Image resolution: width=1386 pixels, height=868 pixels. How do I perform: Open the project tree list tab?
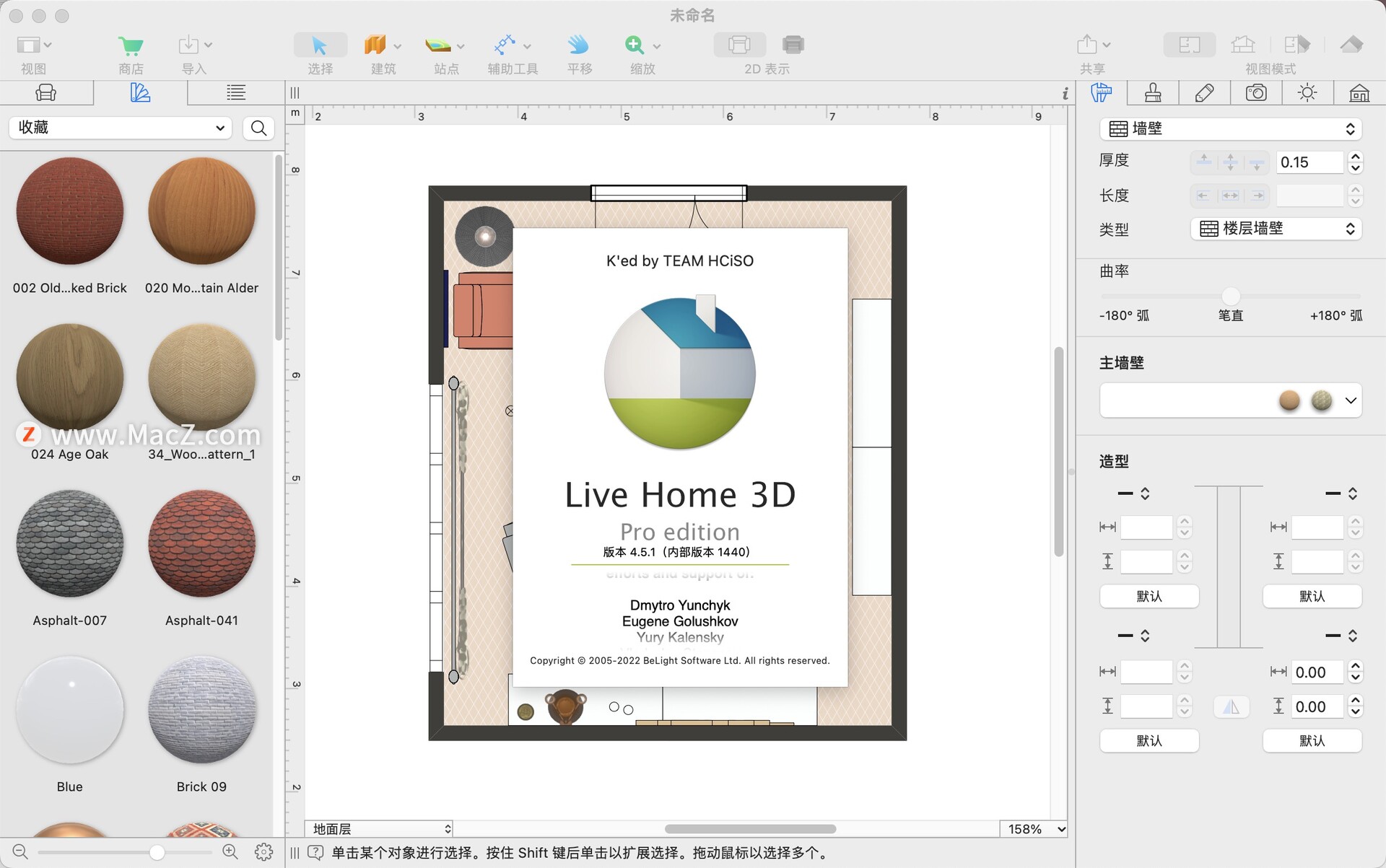coord(236,92)
